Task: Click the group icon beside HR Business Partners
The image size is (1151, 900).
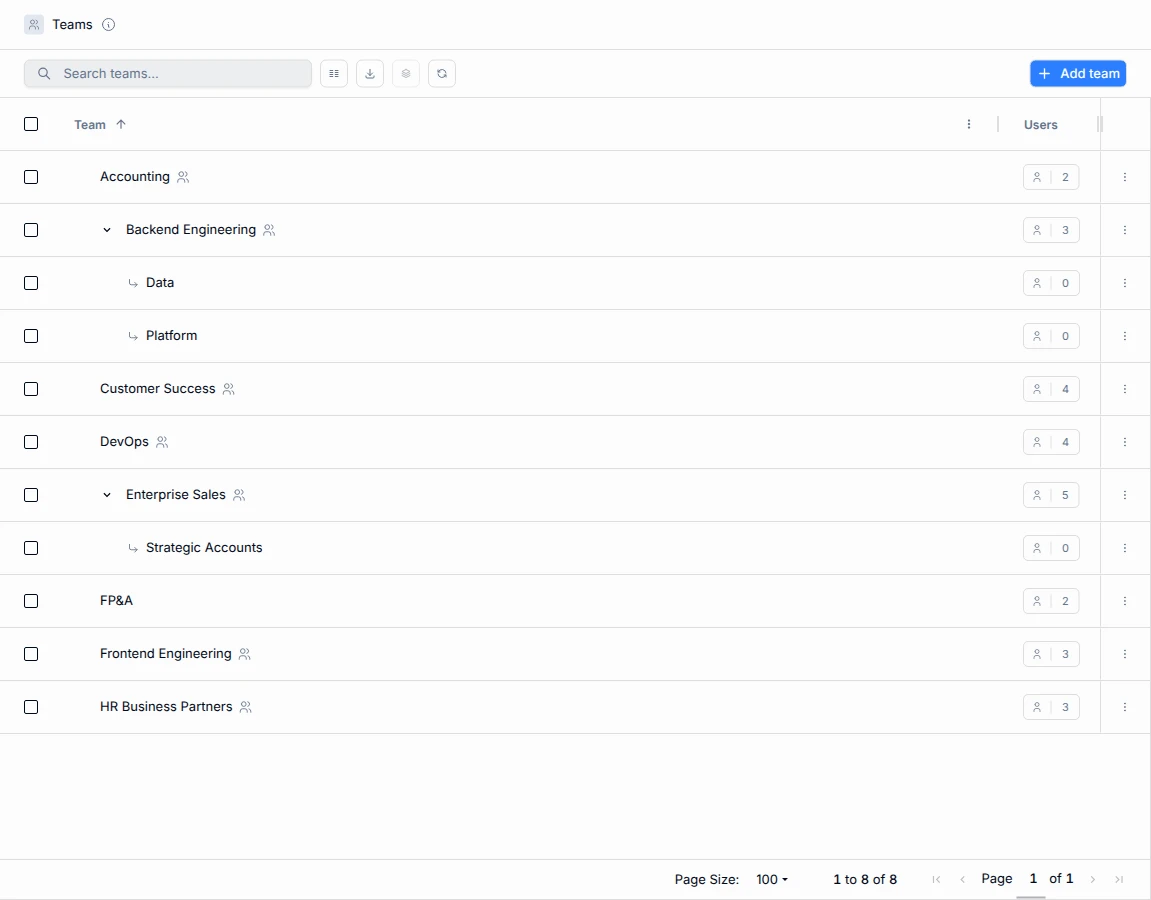Action: click(x=246, y=707)
